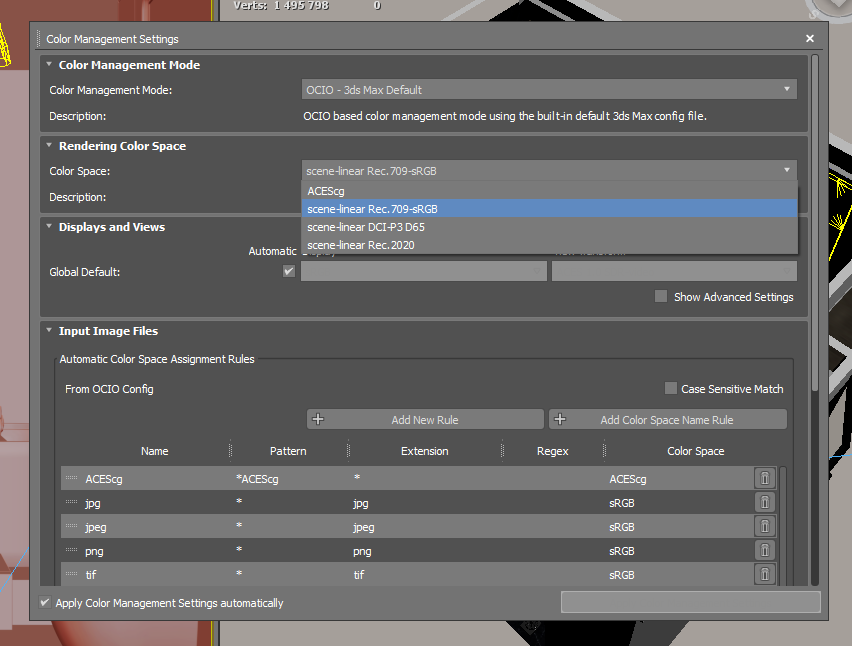Click sRGB color space of jpeg rule
Image resolution: width=852 pixels, height=646 pixels.
coord(622,527)
